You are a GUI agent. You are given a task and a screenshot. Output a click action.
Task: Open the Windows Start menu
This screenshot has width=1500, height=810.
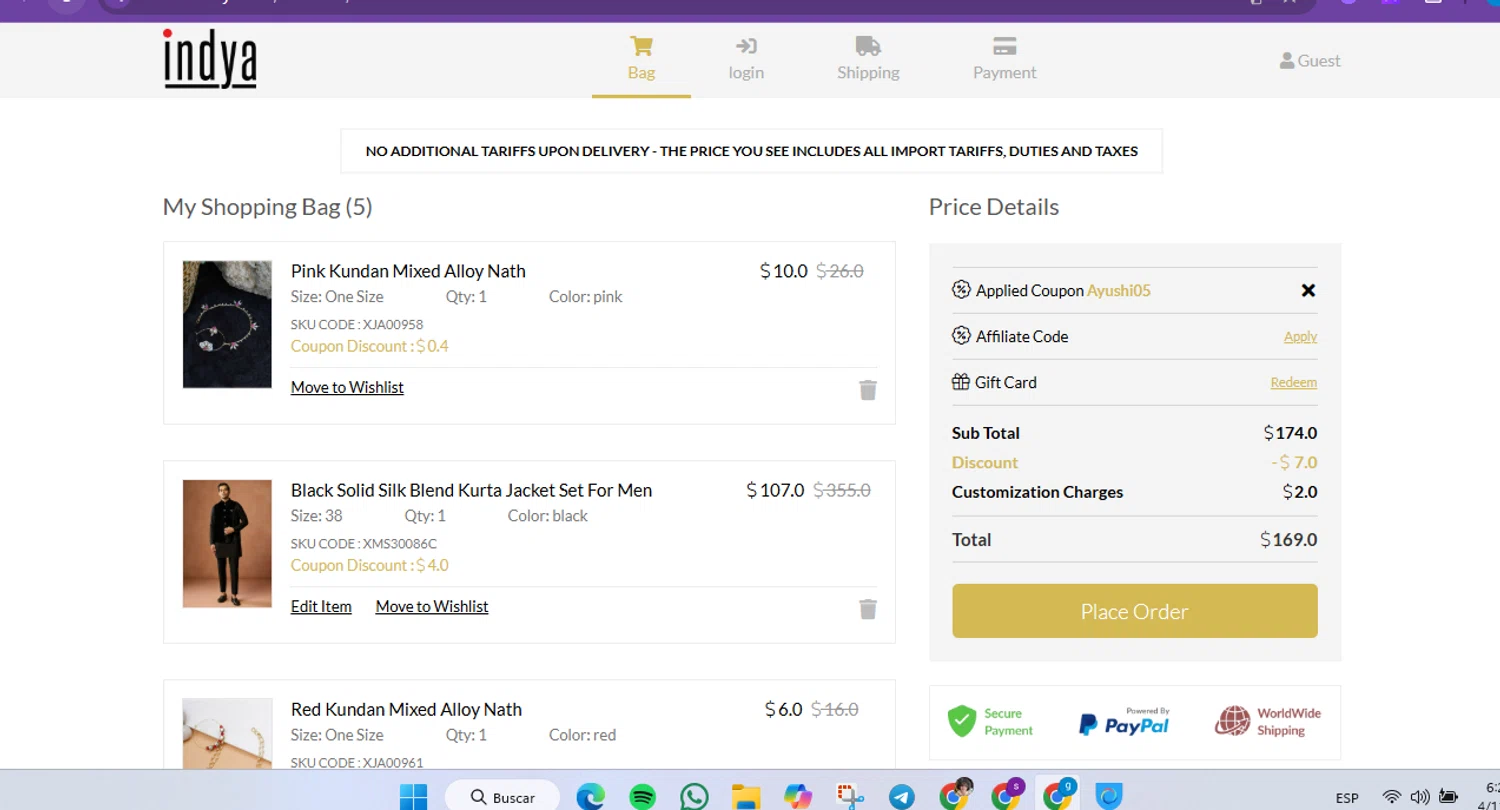pyautogui.click(x=414, y=797)
